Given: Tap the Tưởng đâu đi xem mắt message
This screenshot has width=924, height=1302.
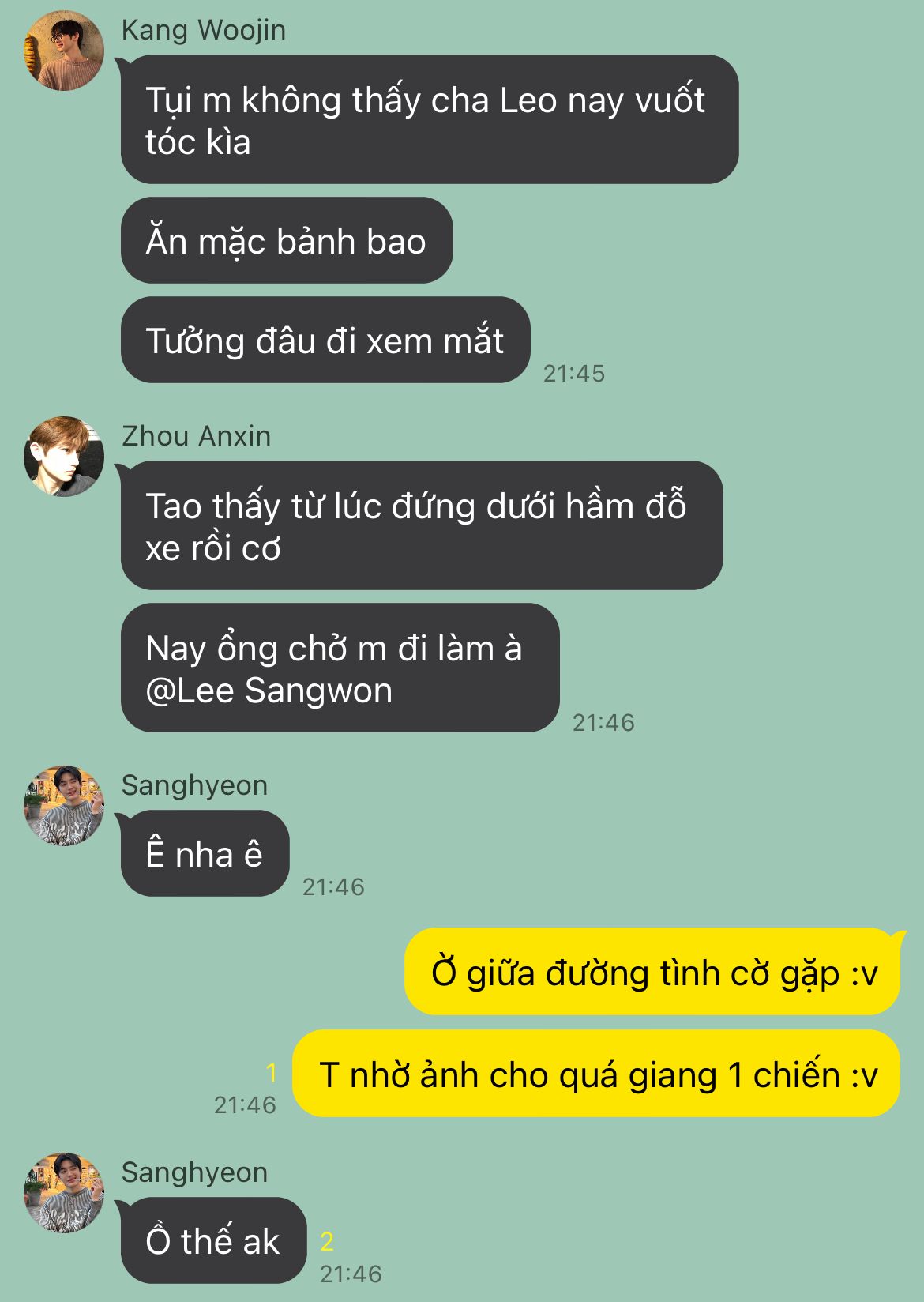Looking at the screenshot, I should pos(325,340).
